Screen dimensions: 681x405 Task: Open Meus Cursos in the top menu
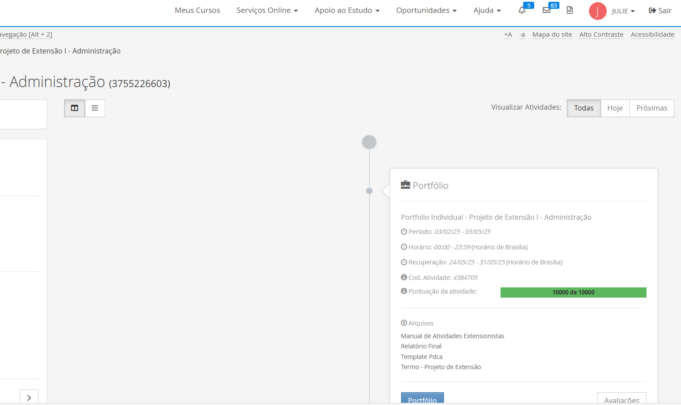point(197,10)
